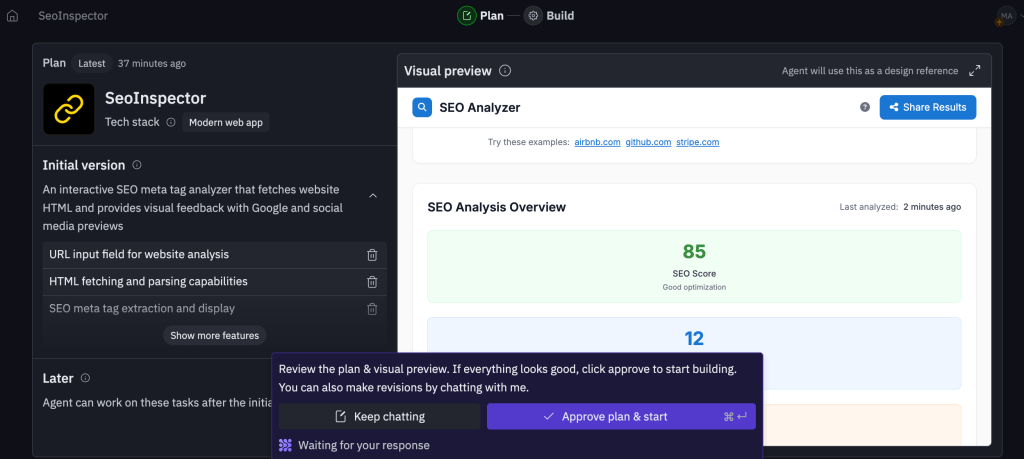Collapse the Initial version description chevron
The width and height of the screenshot is (1024, 459).
[373, 196]
